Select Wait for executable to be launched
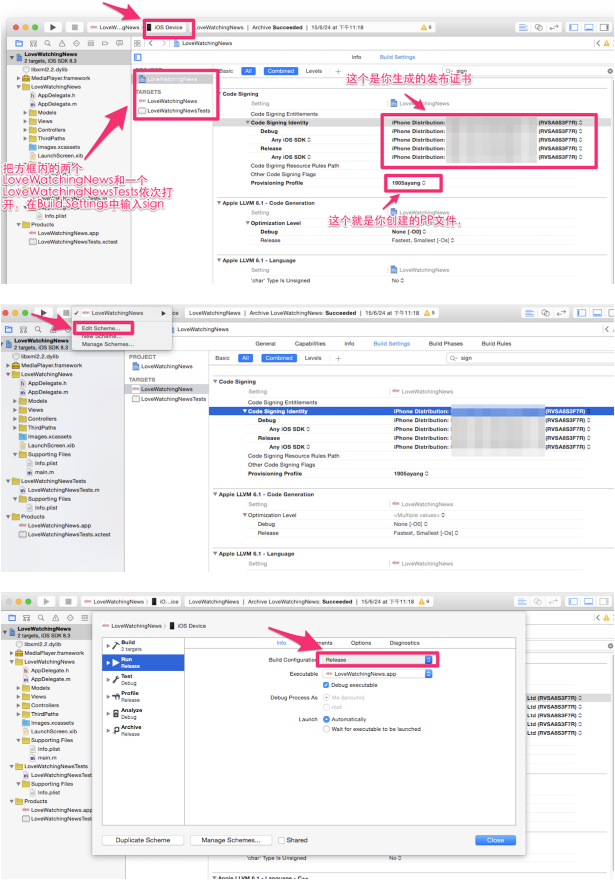 326,728
